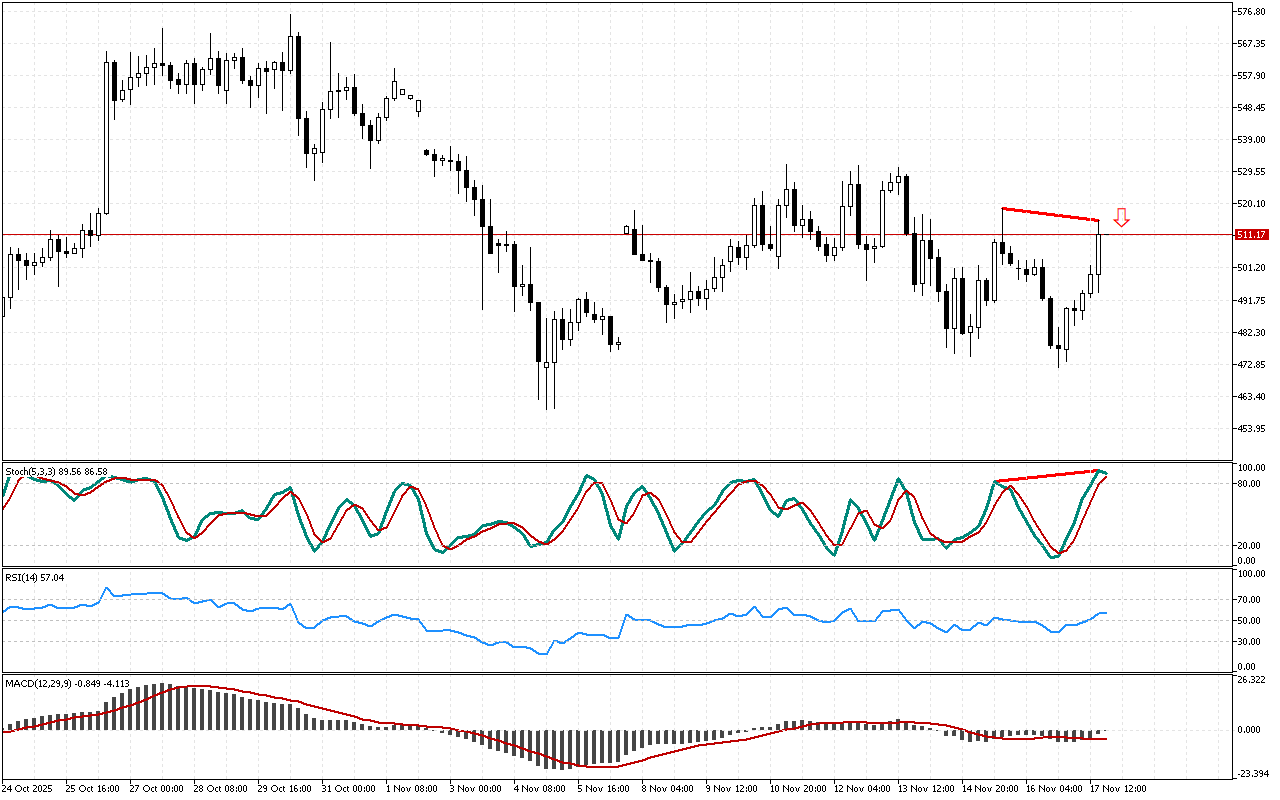Screen dimensions: 1280x800
Task: Click the 1 Nov 08:00 time label
Action: point(411,789)
